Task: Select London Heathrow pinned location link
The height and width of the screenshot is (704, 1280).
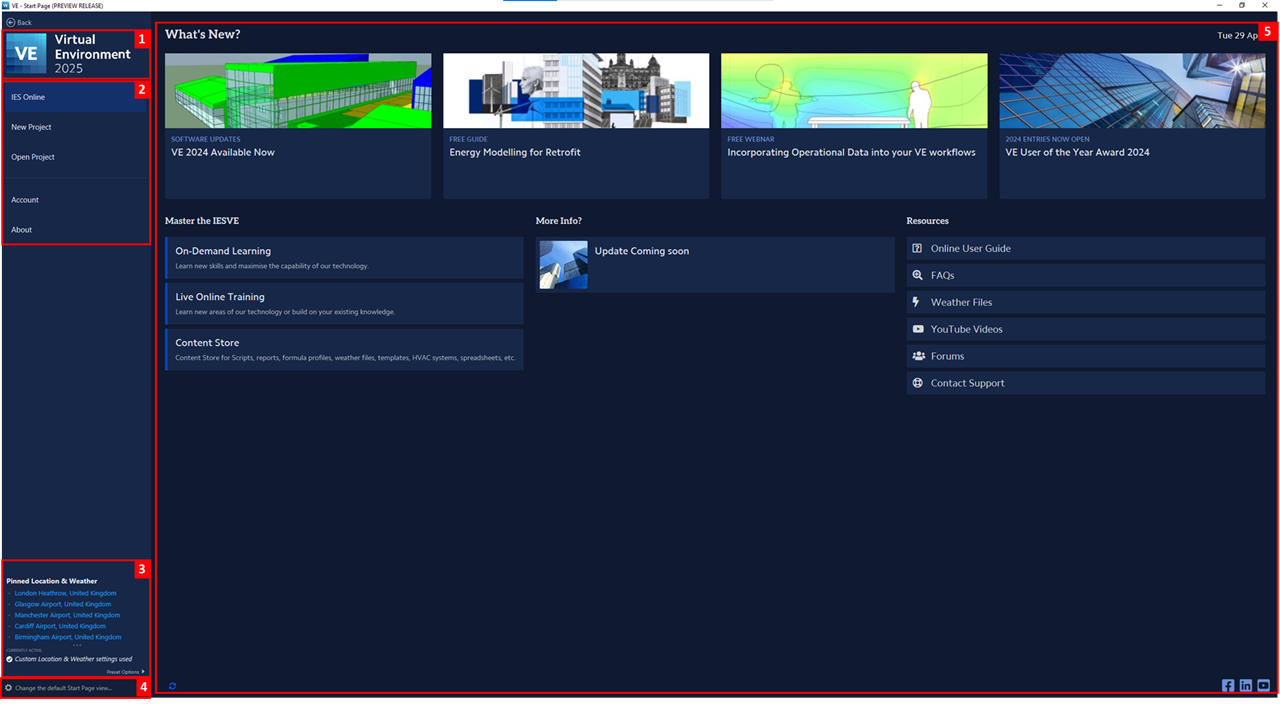Action: [x=65, y=593]
